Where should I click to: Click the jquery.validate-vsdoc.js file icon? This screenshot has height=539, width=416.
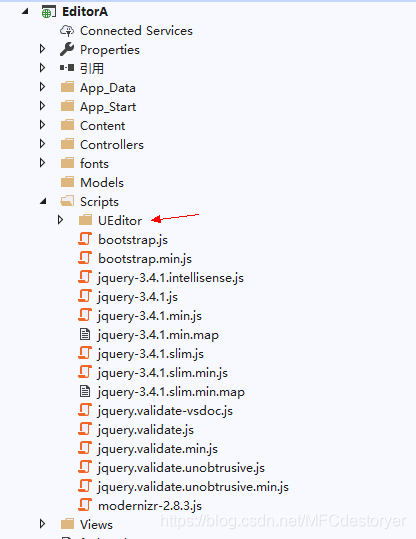coord(85,410)
